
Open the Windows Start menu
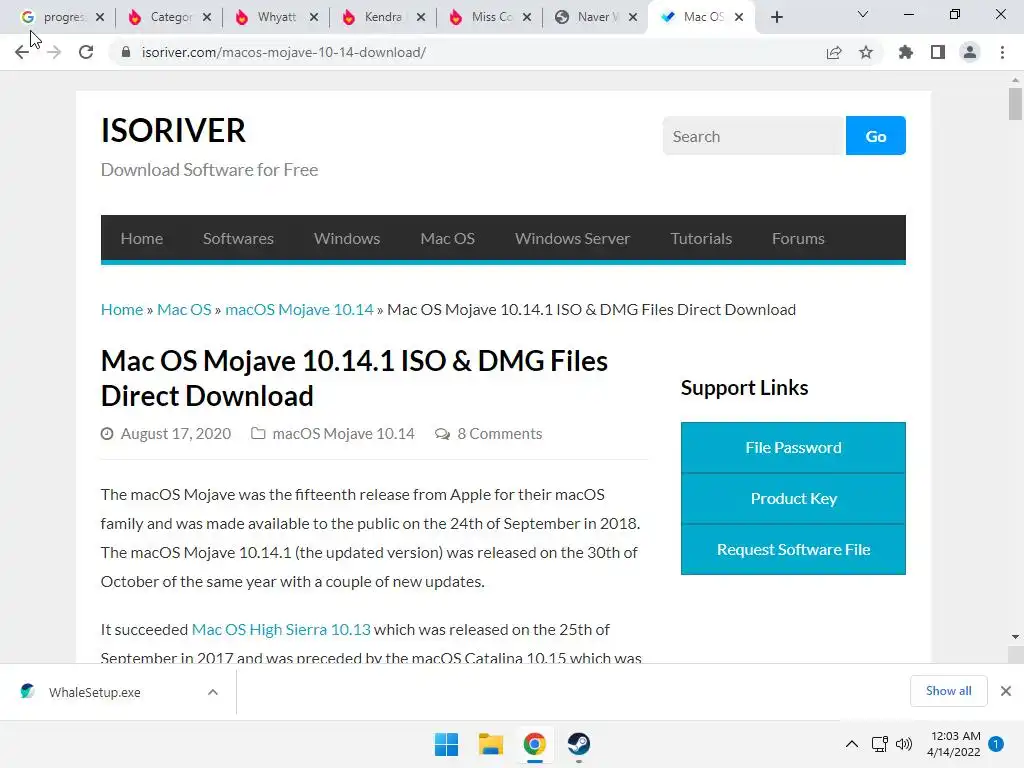pos(447,744)
